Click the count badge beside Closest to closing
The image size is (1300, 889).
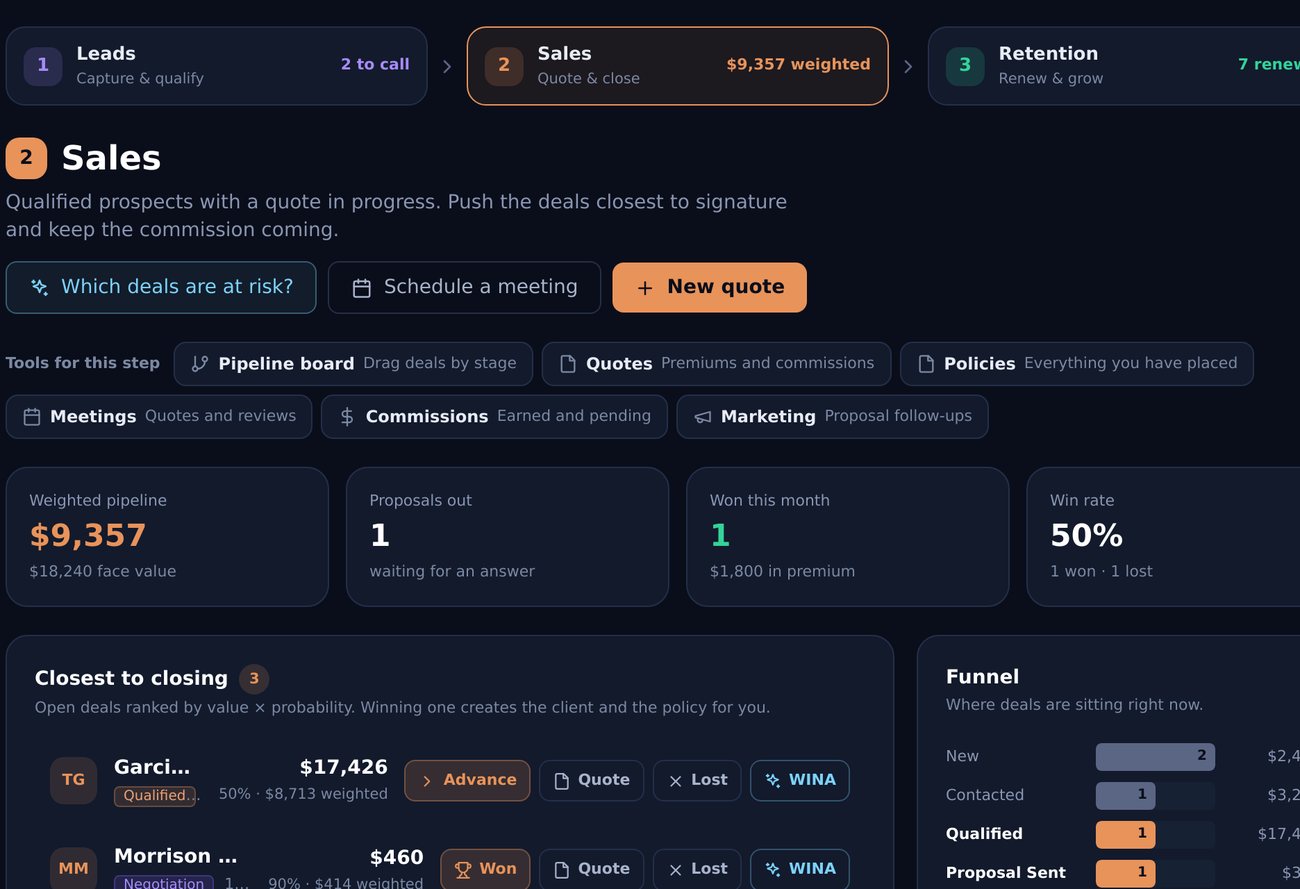click(x=254, y=679)
